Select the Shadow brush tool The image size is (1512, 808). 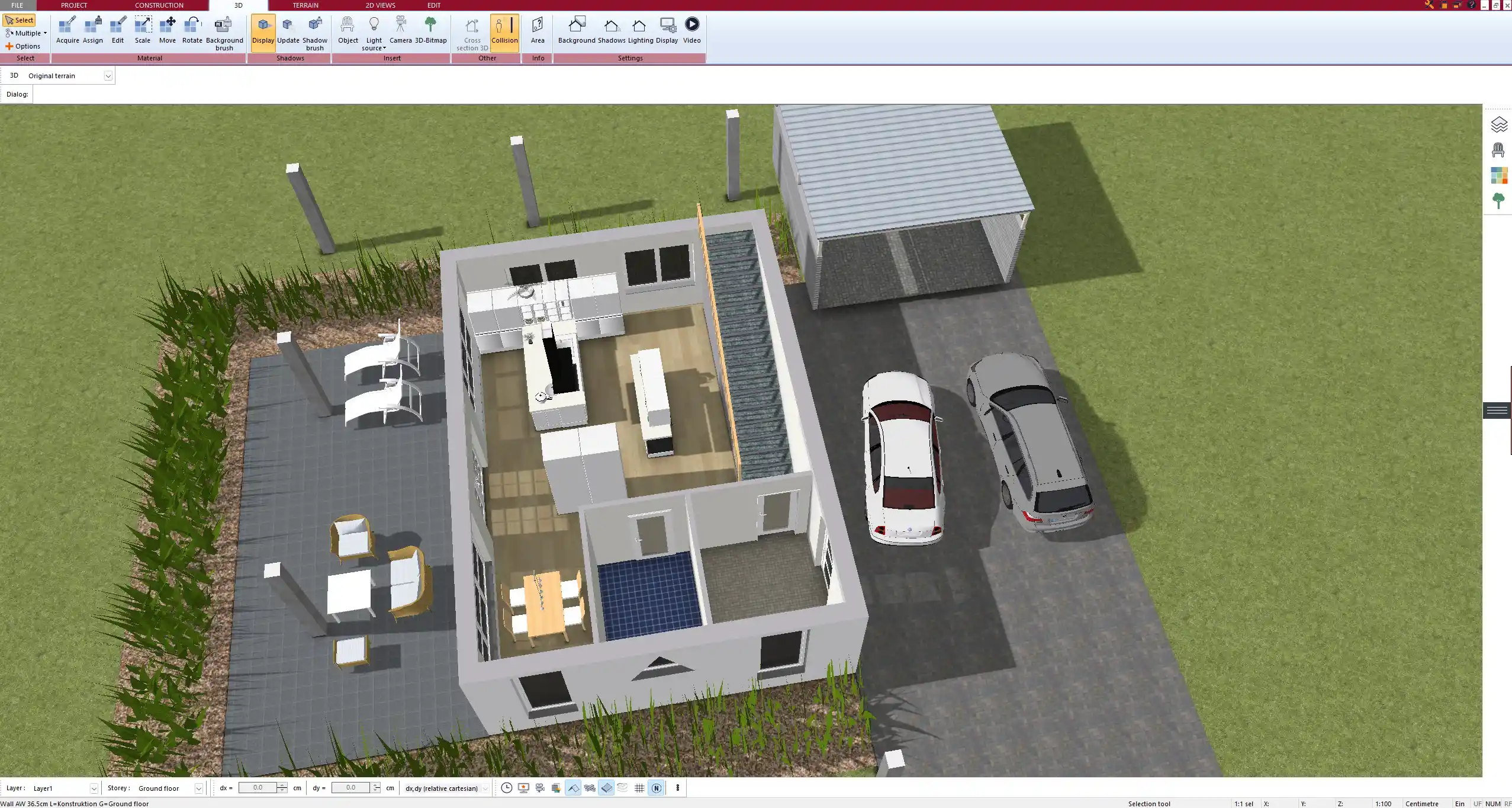pyautogui.click(x=315, y=34)
